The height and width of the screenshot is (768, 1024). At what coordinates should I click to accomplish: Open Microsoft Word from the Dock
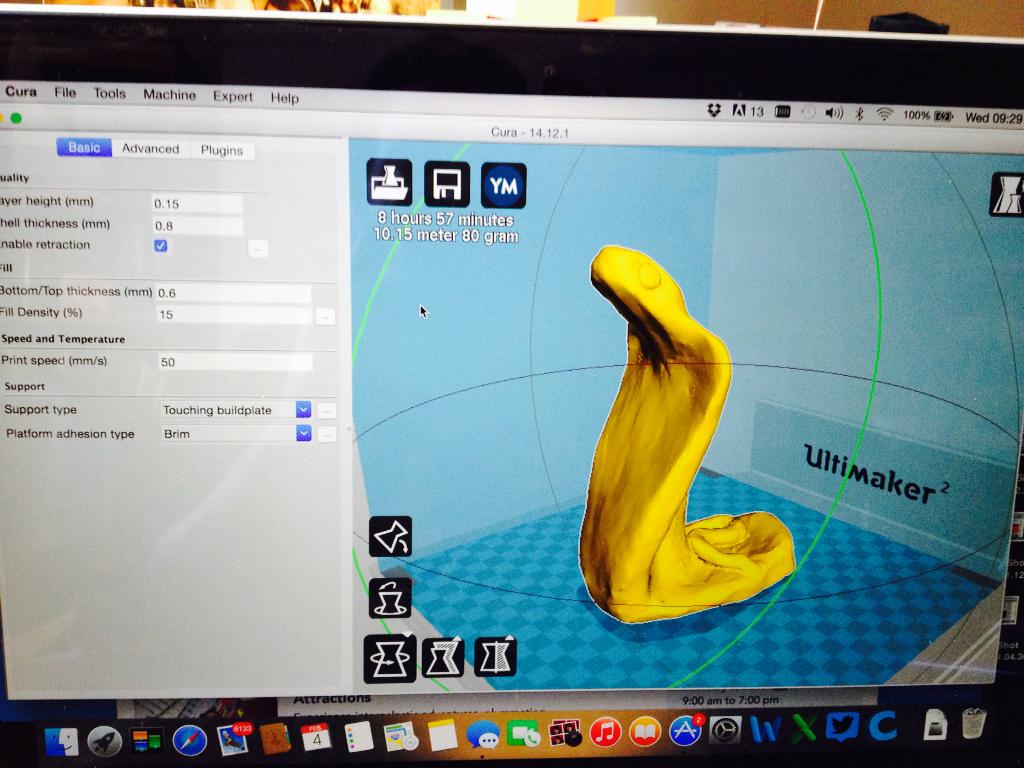[x=765, y=729]
